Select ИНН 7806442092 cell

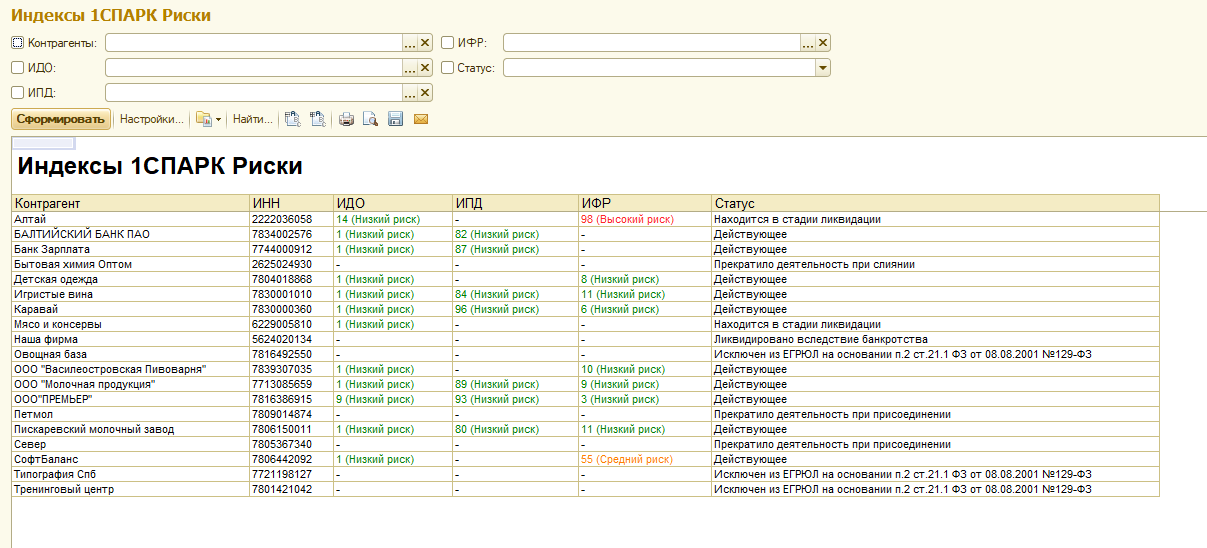point(291,459)
